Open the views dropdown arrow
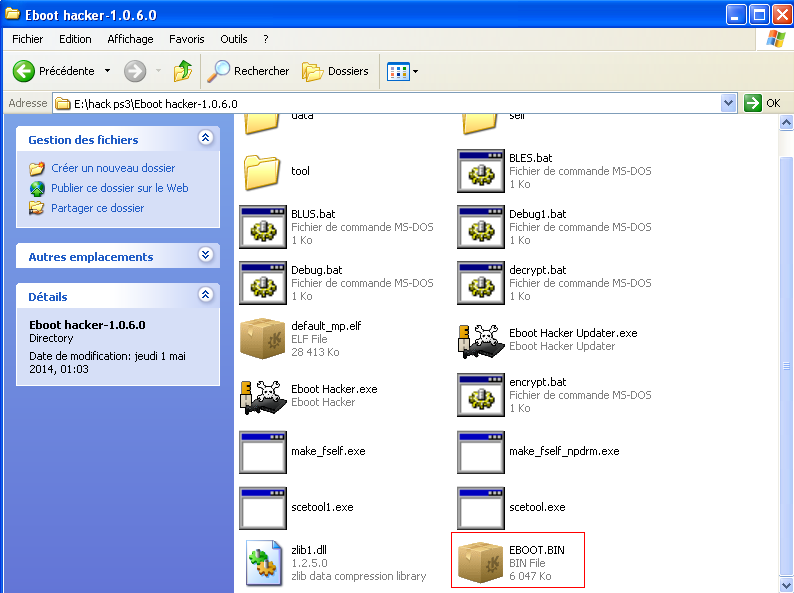The height and width of the screenshot is (593, 794). [416, 71]
